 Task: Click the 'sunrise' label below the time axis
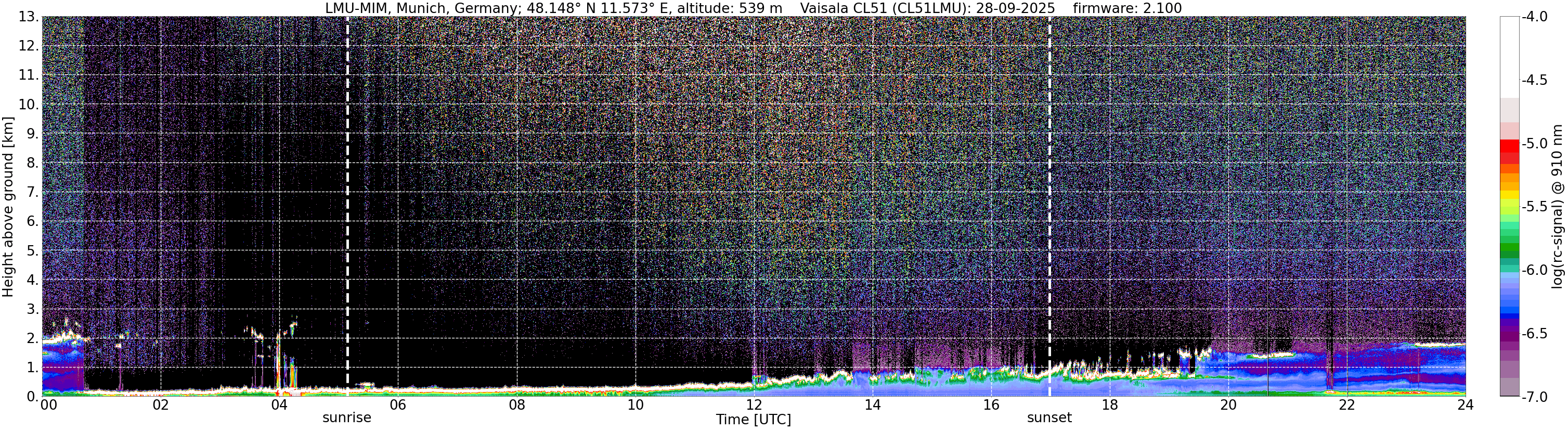point(346,418)
